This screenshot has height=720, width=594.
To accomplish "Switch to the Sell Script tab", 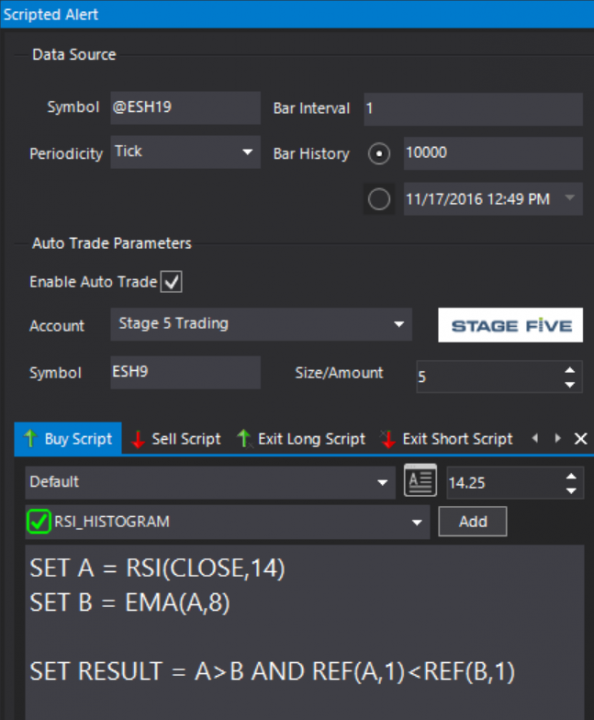I will pyautogui.click(x=176, y=439).
